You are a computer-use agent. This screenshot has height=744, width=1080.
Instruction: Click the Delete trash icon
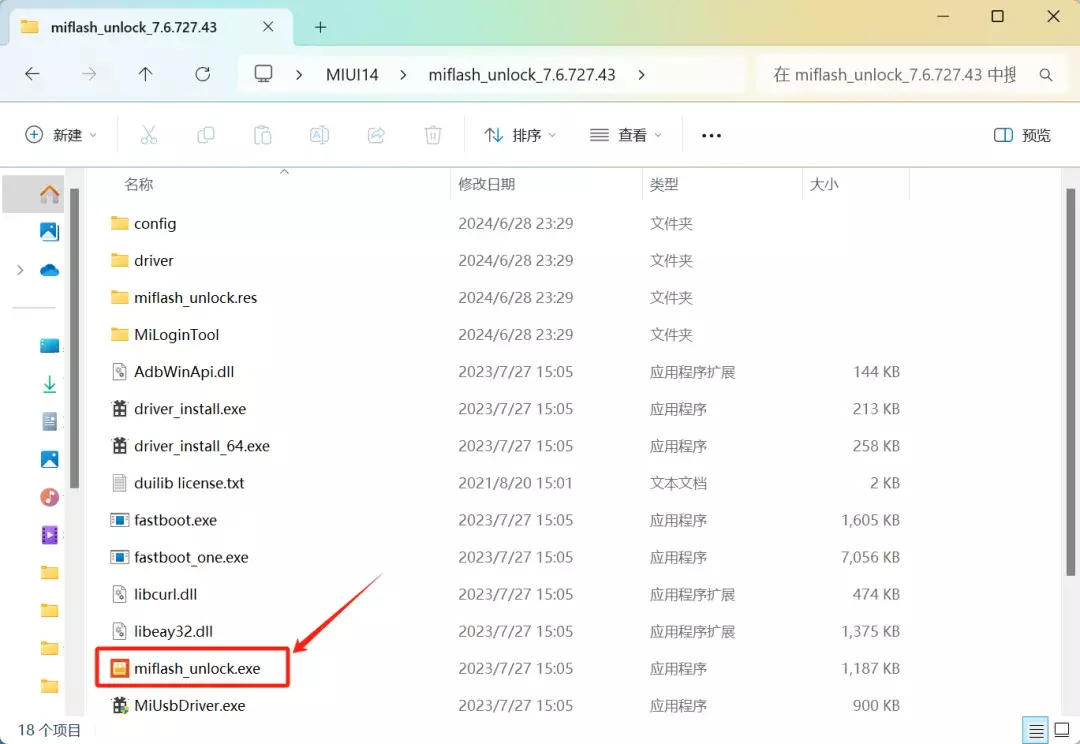tap(433, 135)
